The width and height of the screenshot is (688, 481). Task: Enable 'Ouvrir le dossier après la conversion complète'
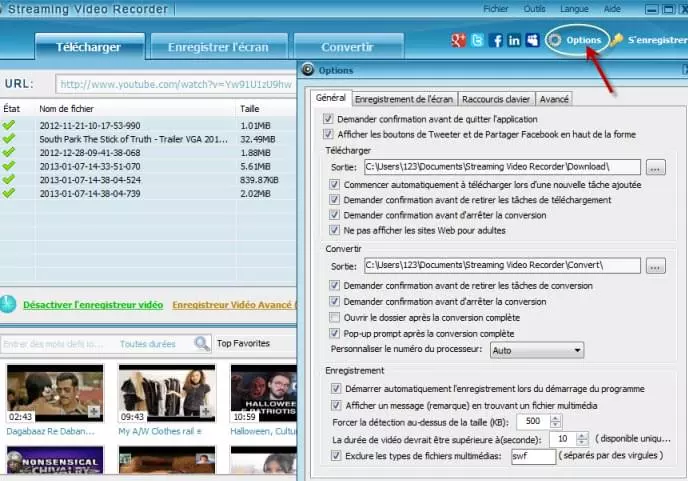(334, 317)
